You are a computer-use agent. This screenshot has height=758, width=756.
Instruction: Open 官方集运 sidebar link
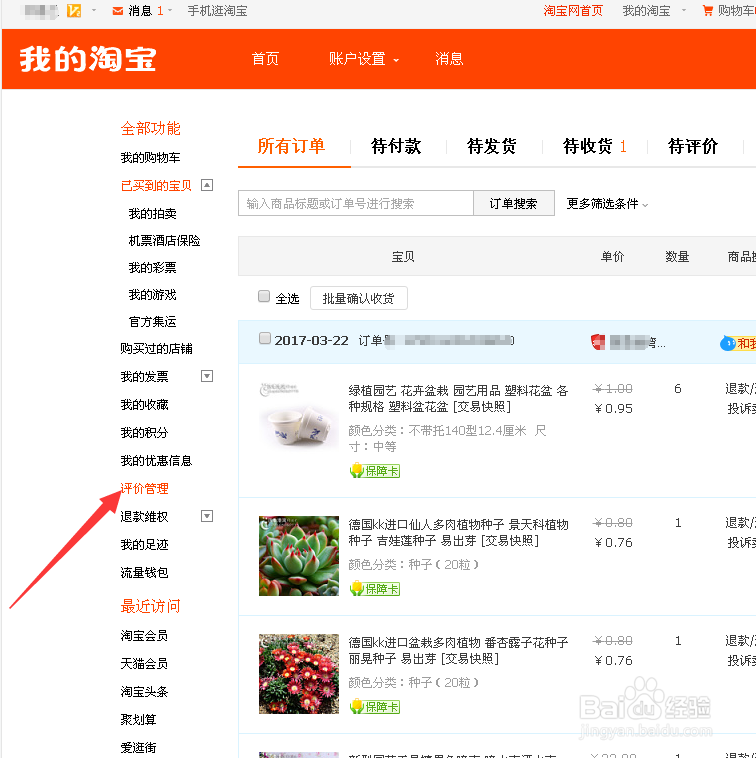point(152,322)
